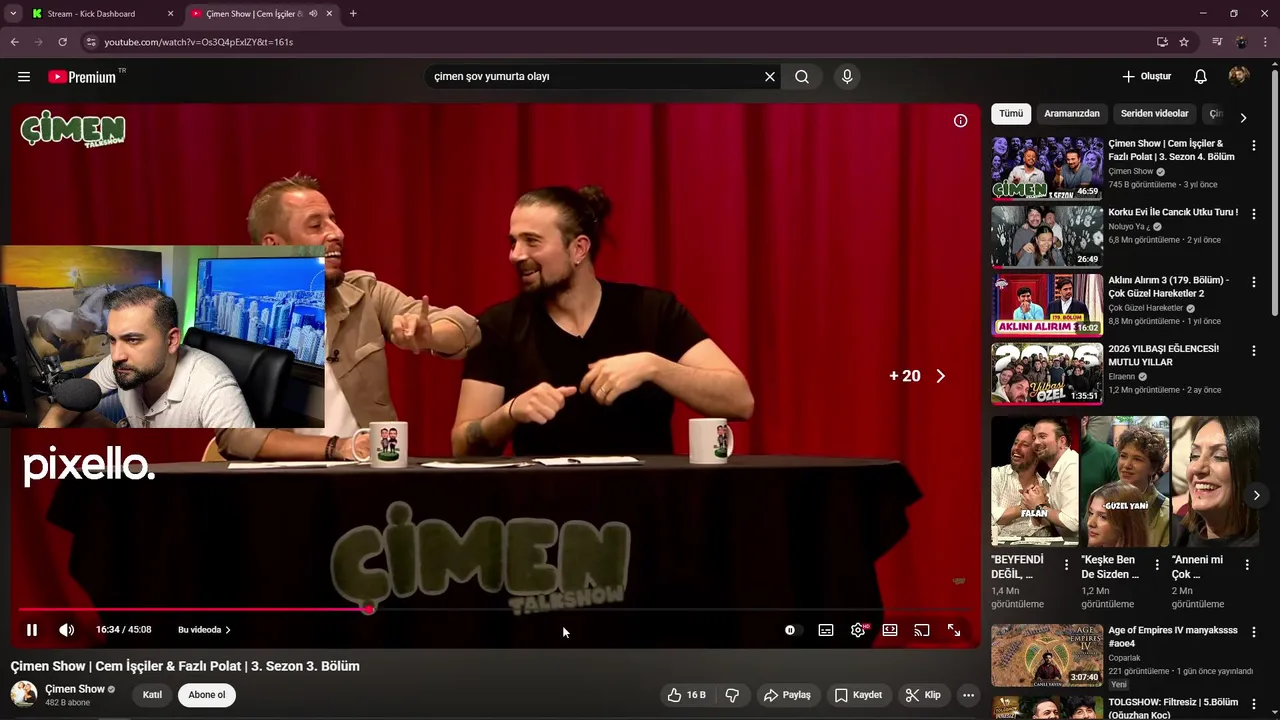Open a new browser tab

point(353,14)
